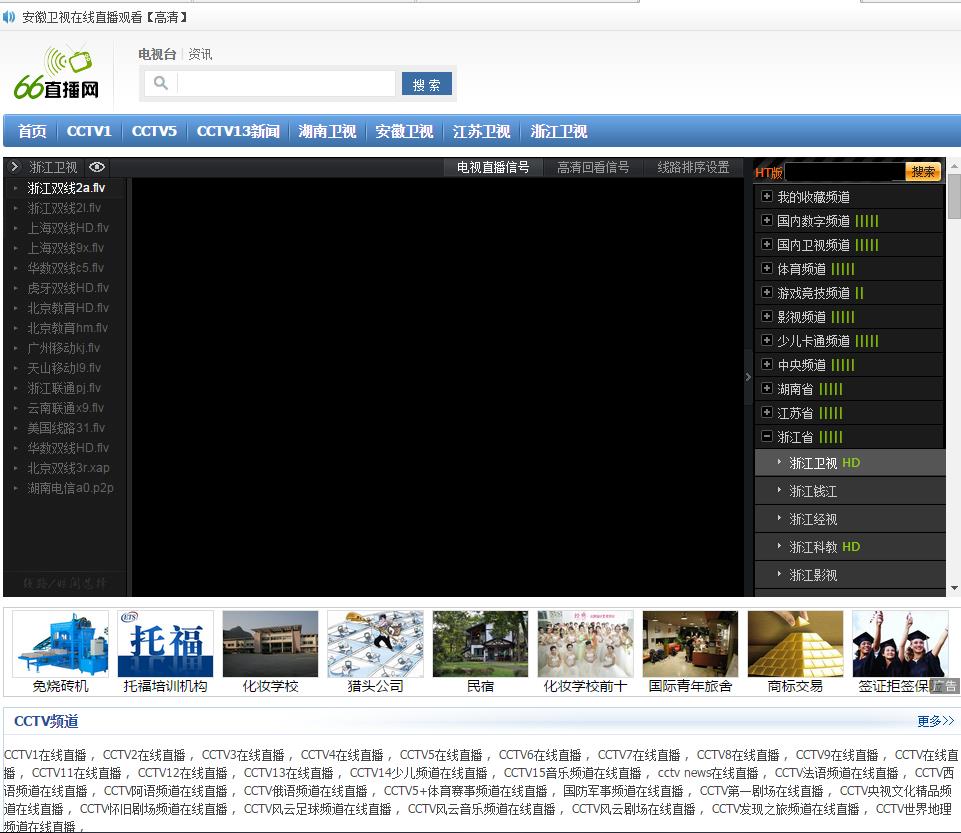Open 江苏卫视 in navigation bar

481,131
